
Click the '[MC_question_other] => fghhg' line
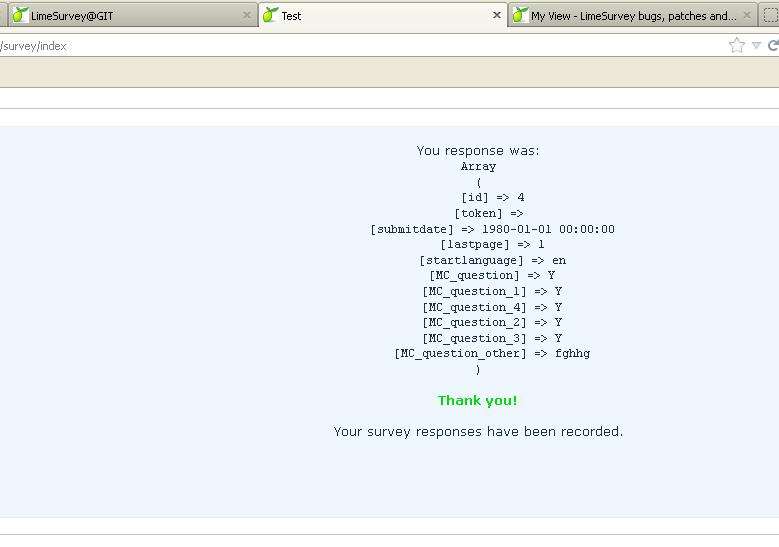[x=492, y=353]
